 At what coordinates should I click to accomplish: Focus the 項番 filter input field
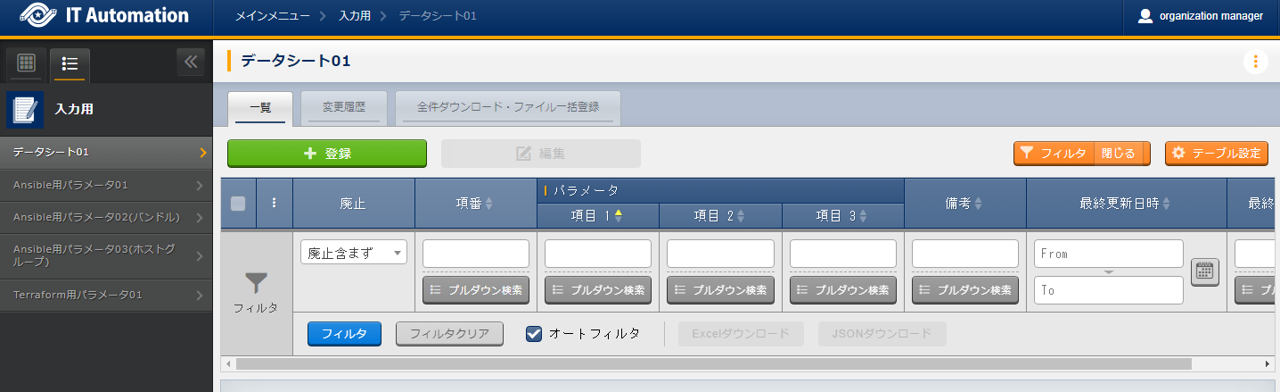(x=476, y=253)
